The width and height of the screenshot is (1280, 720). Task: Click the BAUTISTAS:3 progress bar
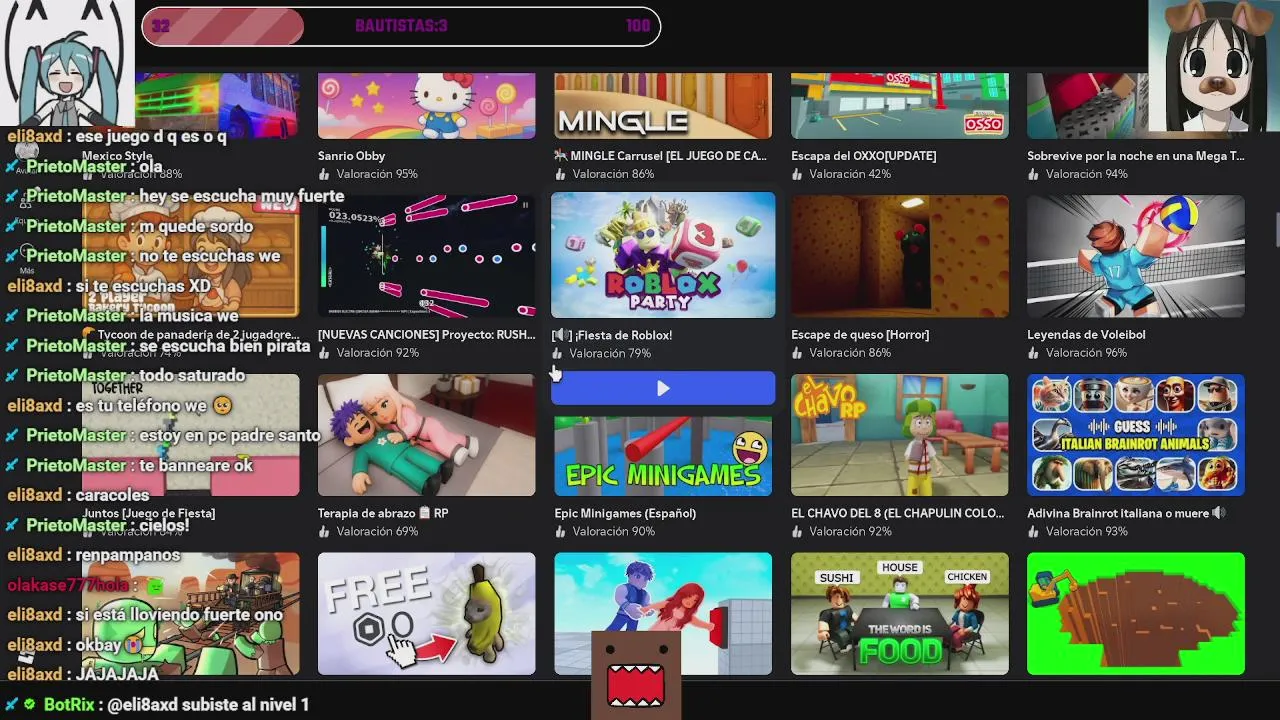(401, 26)
